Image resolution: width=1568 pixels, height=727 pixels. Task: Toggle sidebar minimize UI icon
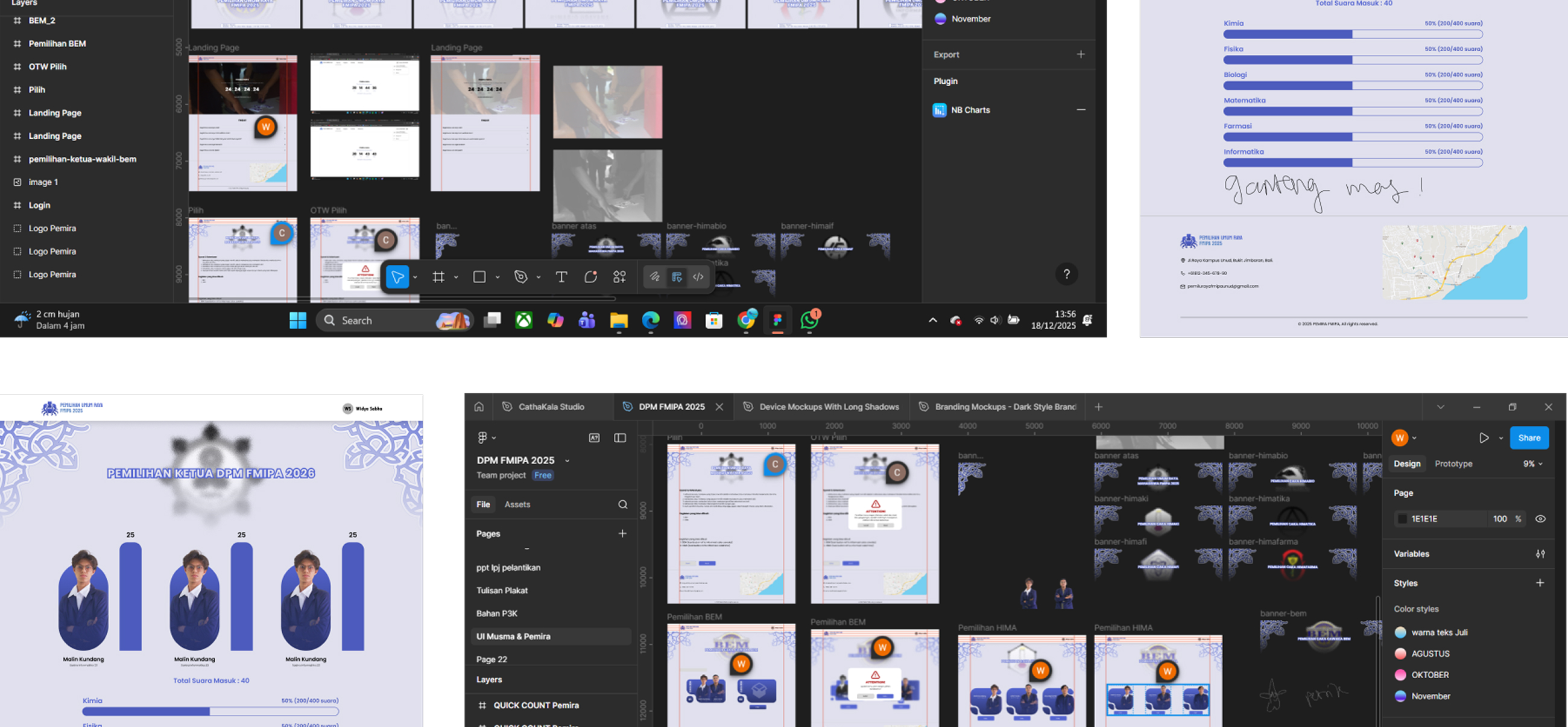pos(619,438)
